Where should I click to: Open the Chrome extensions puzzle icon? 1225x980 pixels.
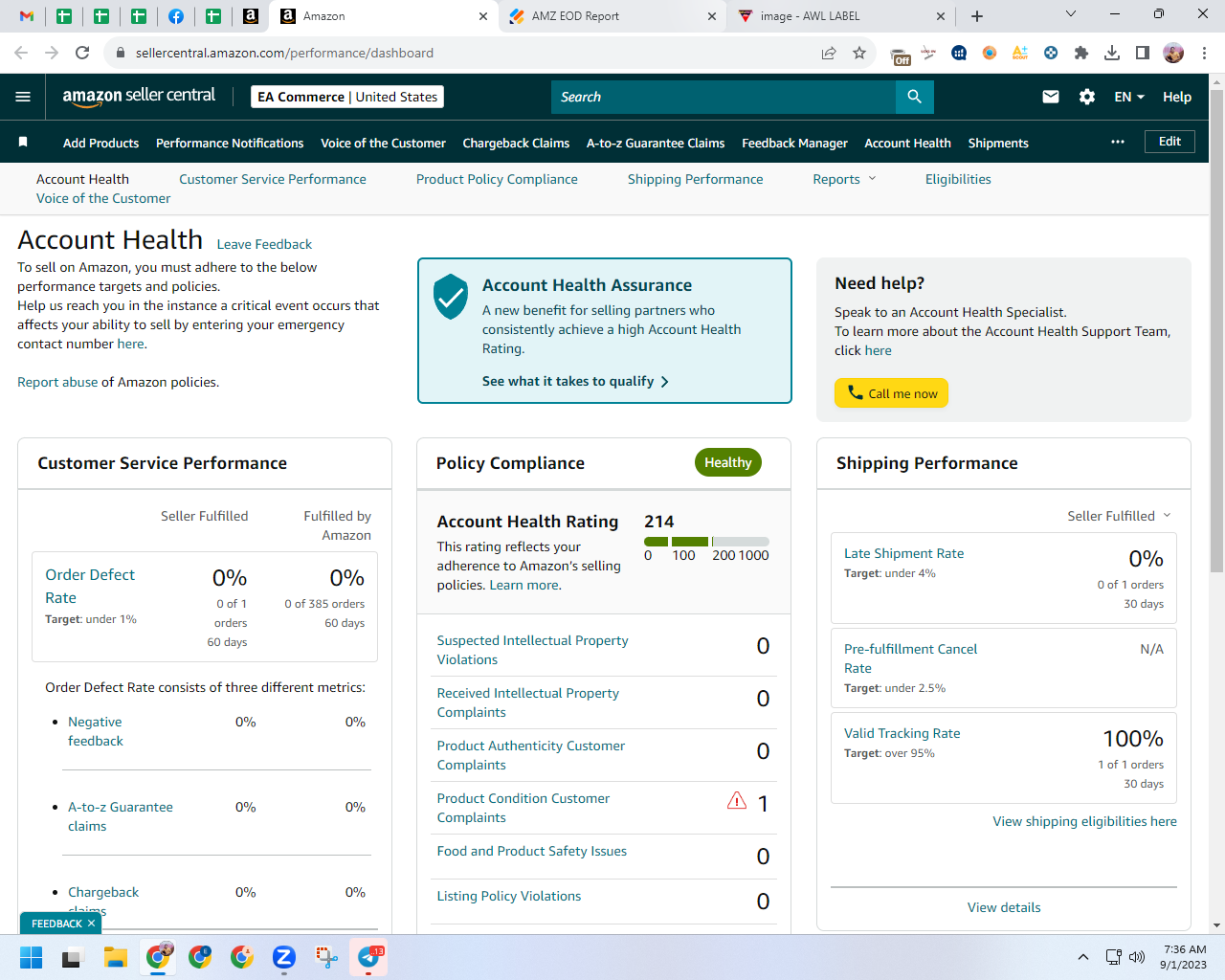(1081, 53)
